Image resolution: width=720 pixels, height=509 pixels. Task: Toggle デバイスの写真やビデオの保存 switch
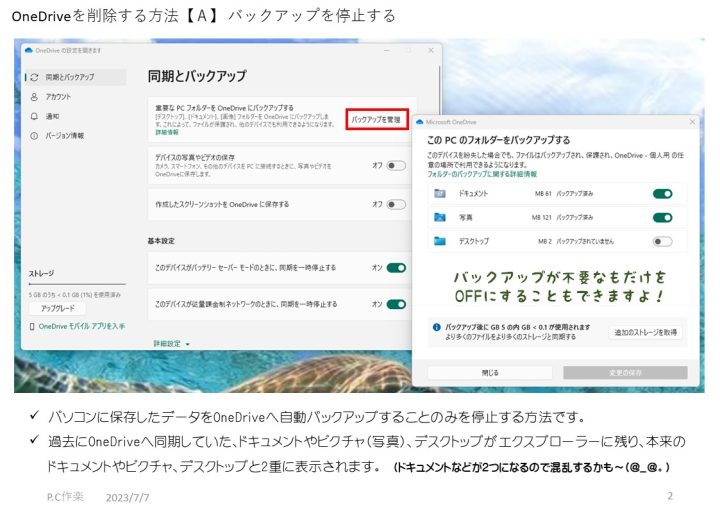(396, 165)
